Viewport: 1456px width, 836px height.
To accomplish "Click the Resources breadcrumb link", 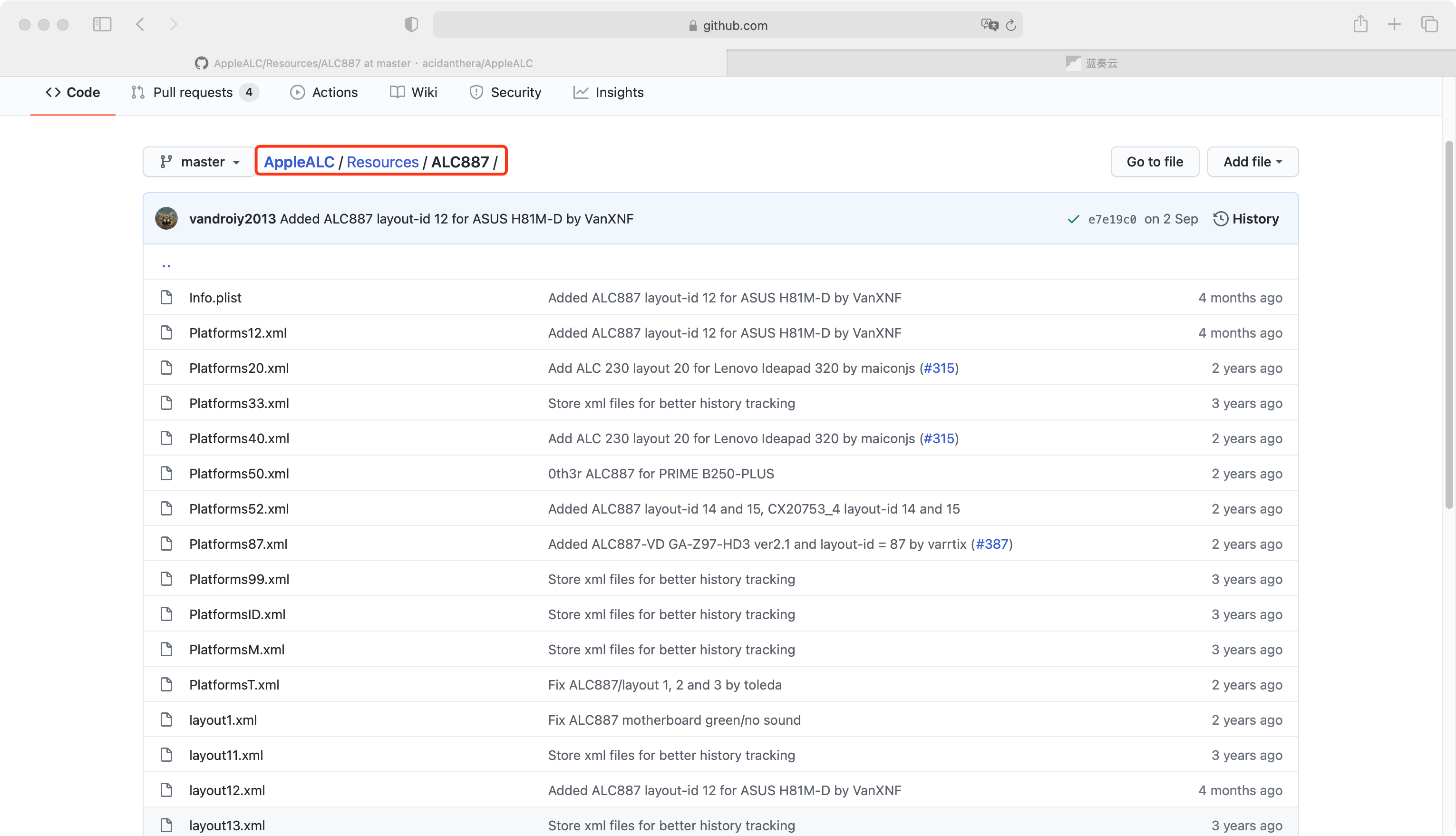I will point(383,162).
